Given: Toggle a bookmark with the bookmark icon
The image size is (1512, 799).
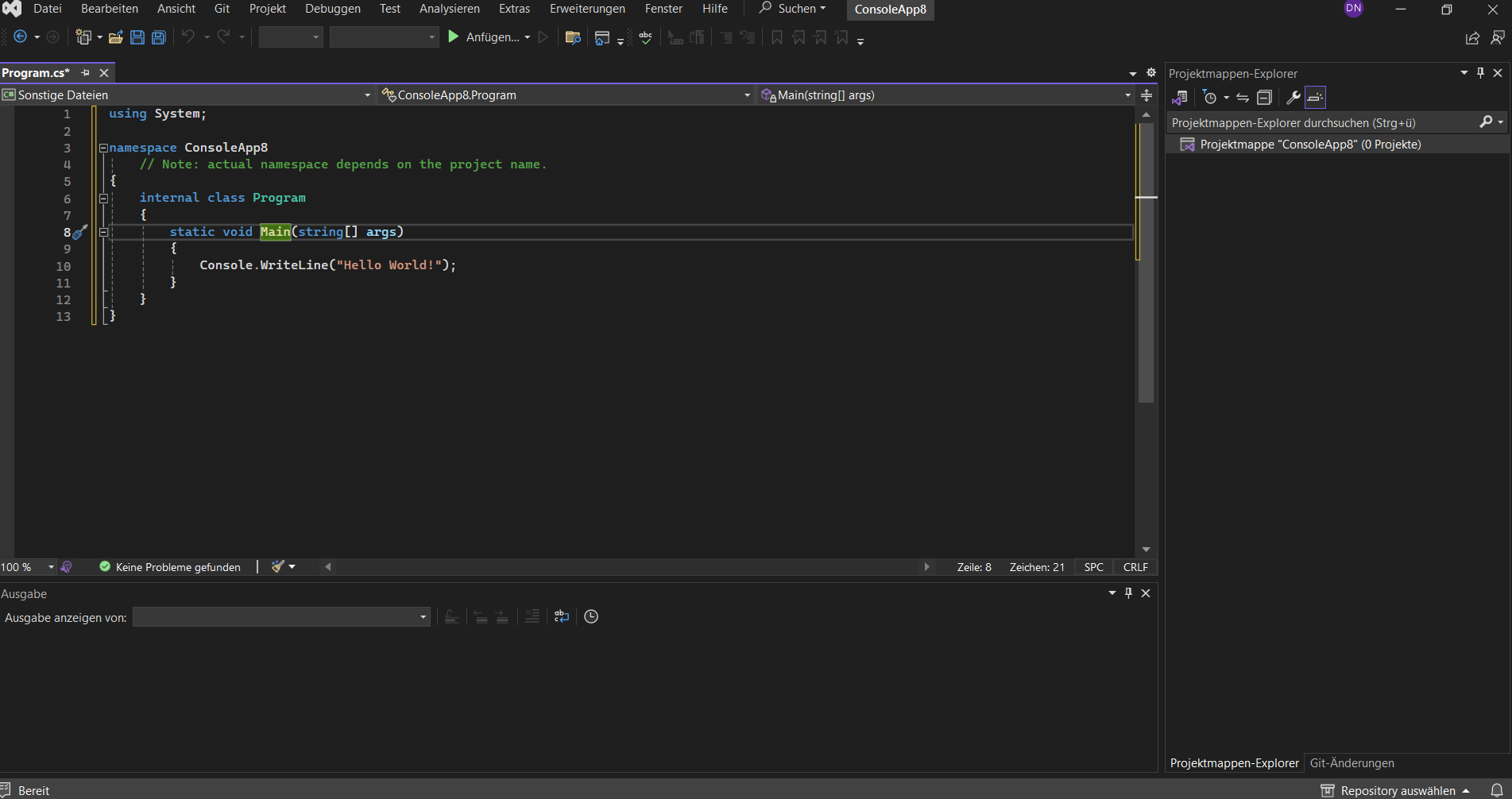Looking at the screenshot, I should point(776,37).
